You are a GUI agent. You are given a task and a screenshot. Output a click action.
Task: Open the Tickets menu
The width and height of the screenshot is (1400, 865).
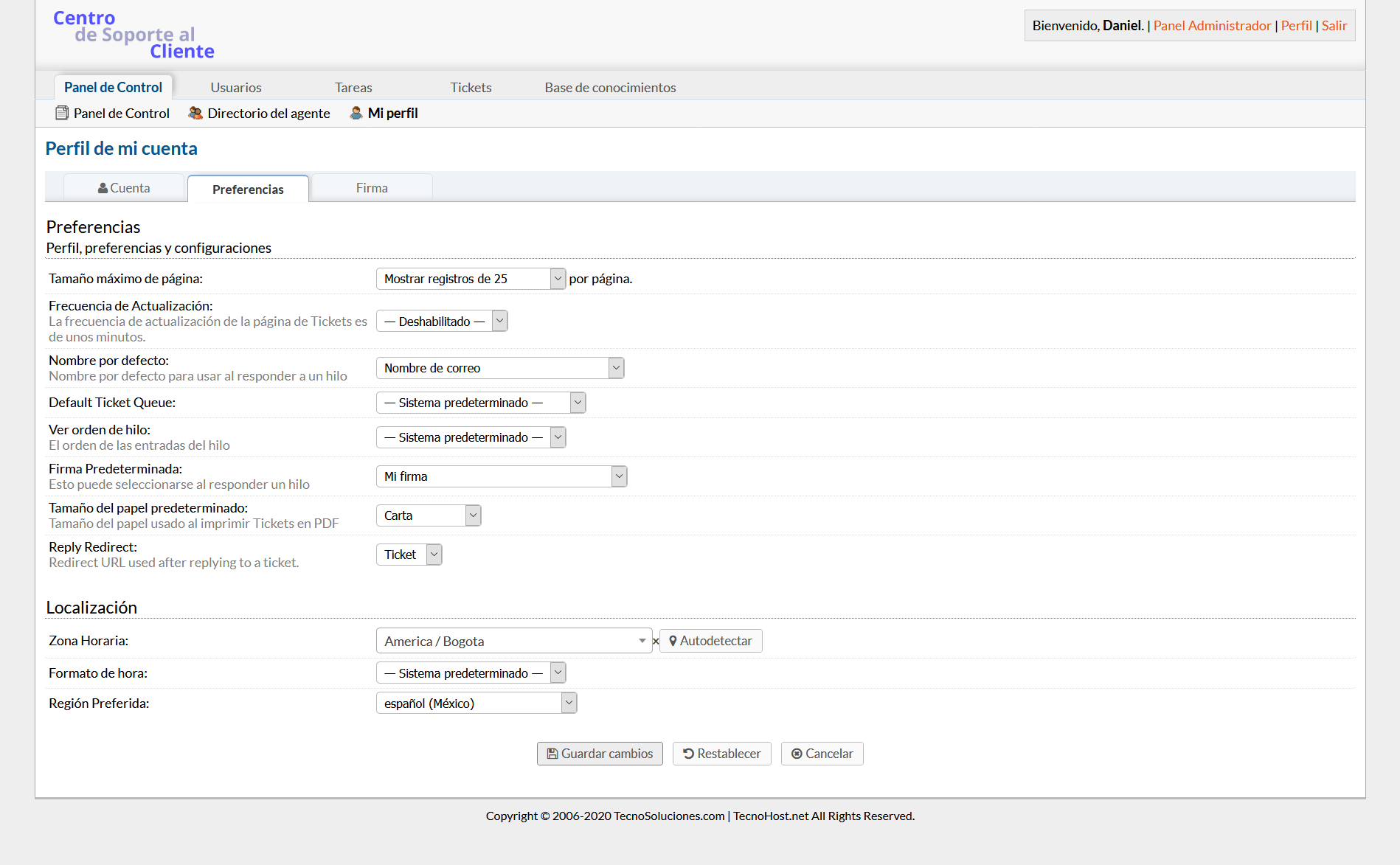coord(471,87)
